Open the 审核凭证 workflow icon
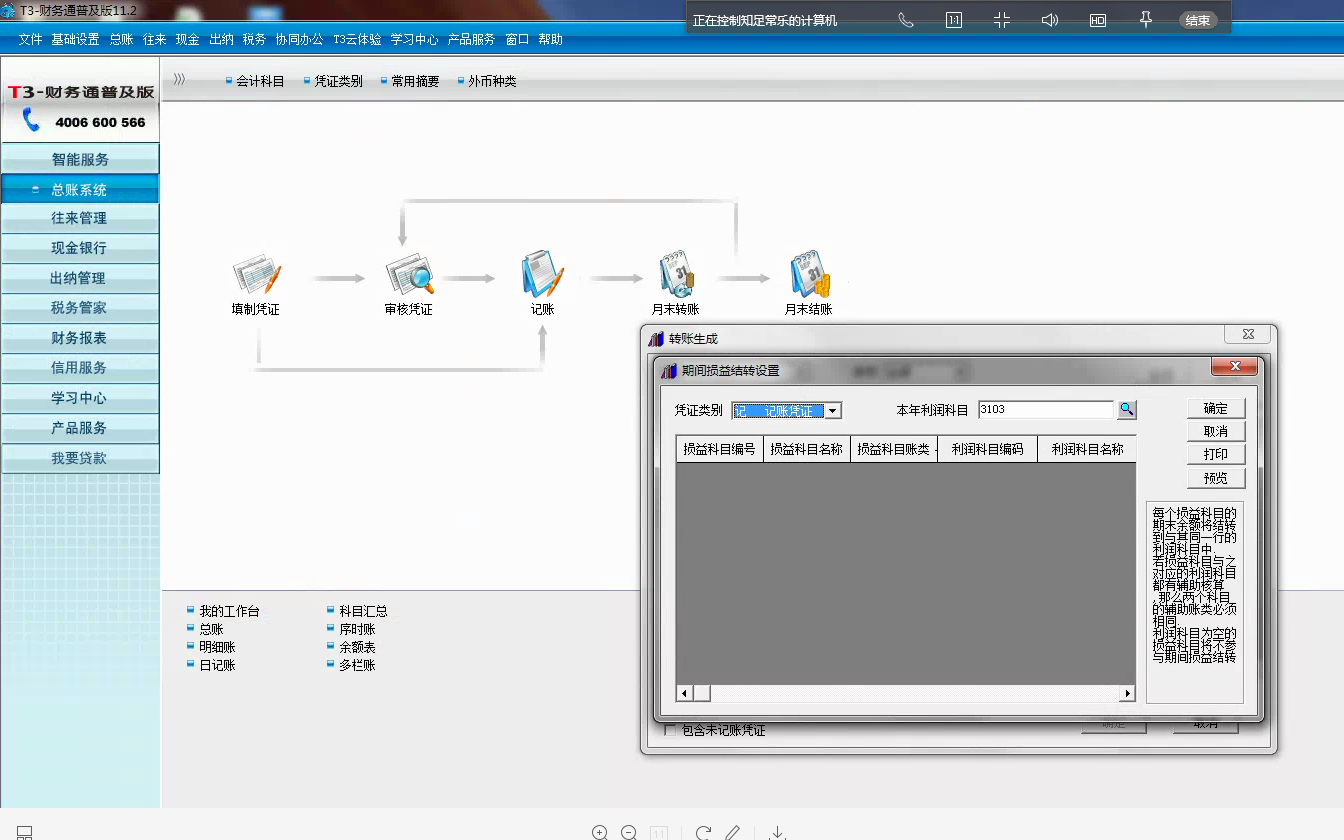 point(409,274)
